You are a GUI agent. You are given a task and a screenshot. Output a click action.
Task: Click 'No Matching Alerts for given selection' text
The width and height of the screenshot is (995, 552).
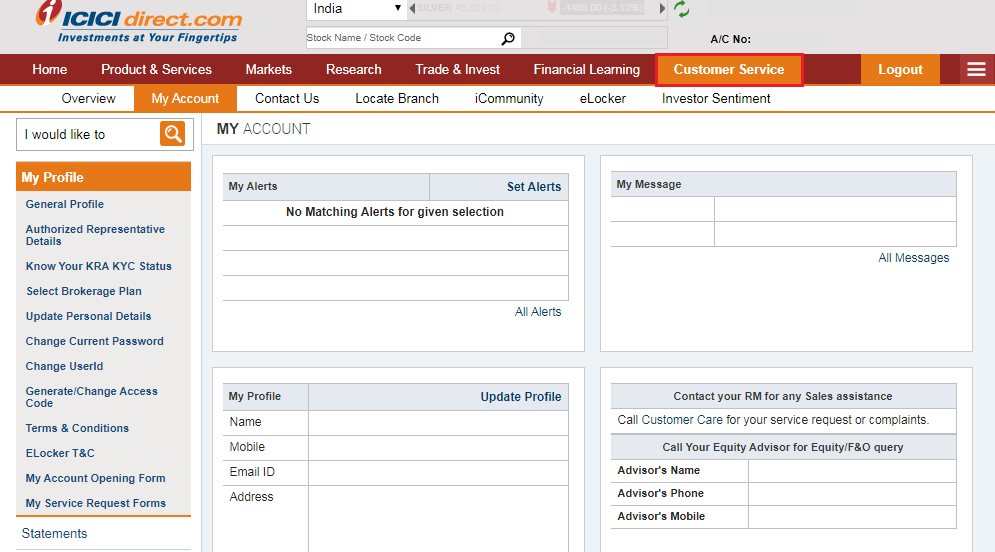point(395,212)
